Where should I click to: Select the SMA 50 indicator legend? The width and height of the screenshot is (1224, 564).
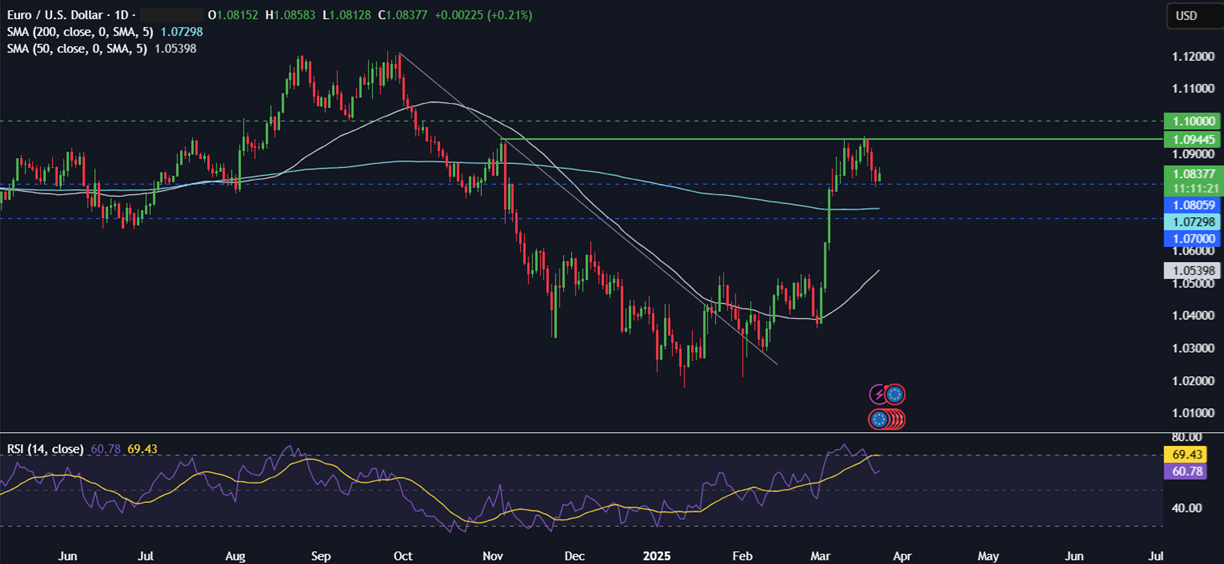click(101, 48)
